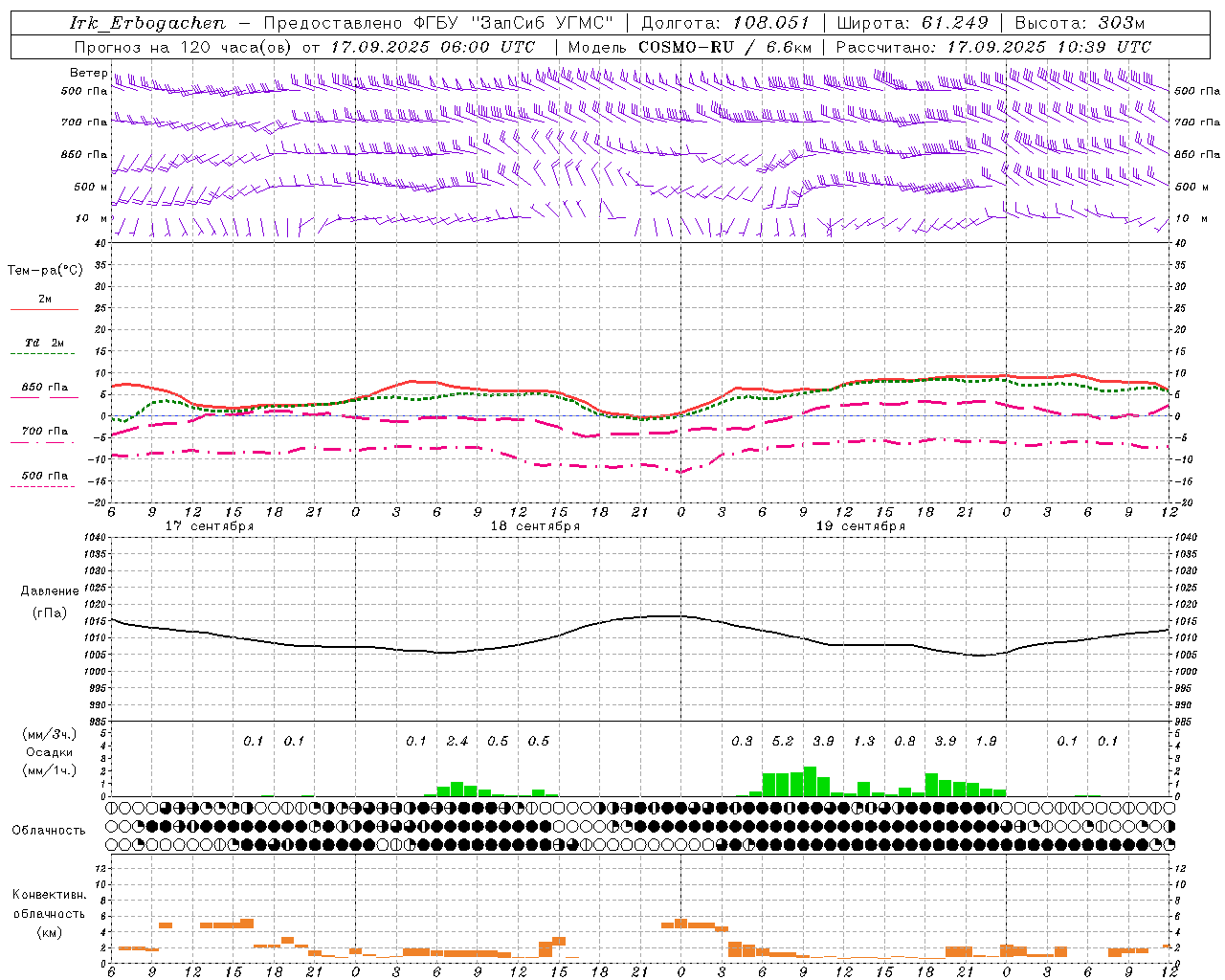The image size is (1225, 980).
Task: Click the 1.3 precipitation total value
Action: click(864, 741)
